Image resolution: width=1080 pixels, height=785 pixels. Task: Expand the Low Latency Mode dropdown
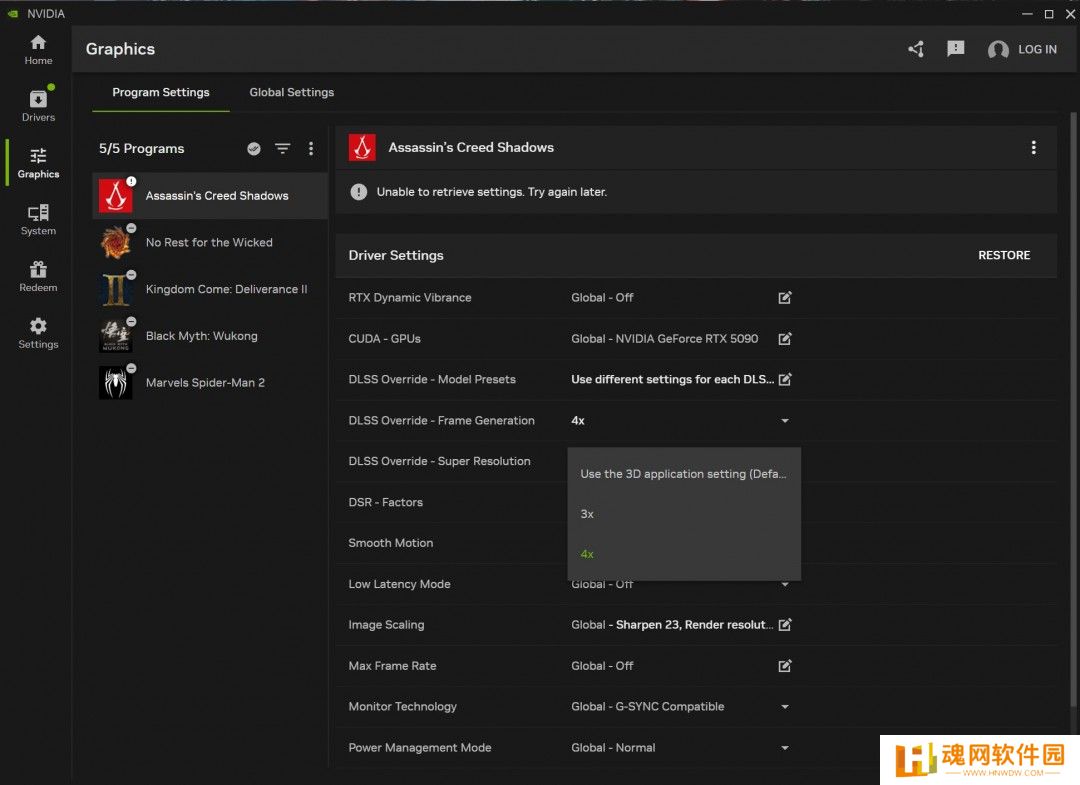(785, 585)
